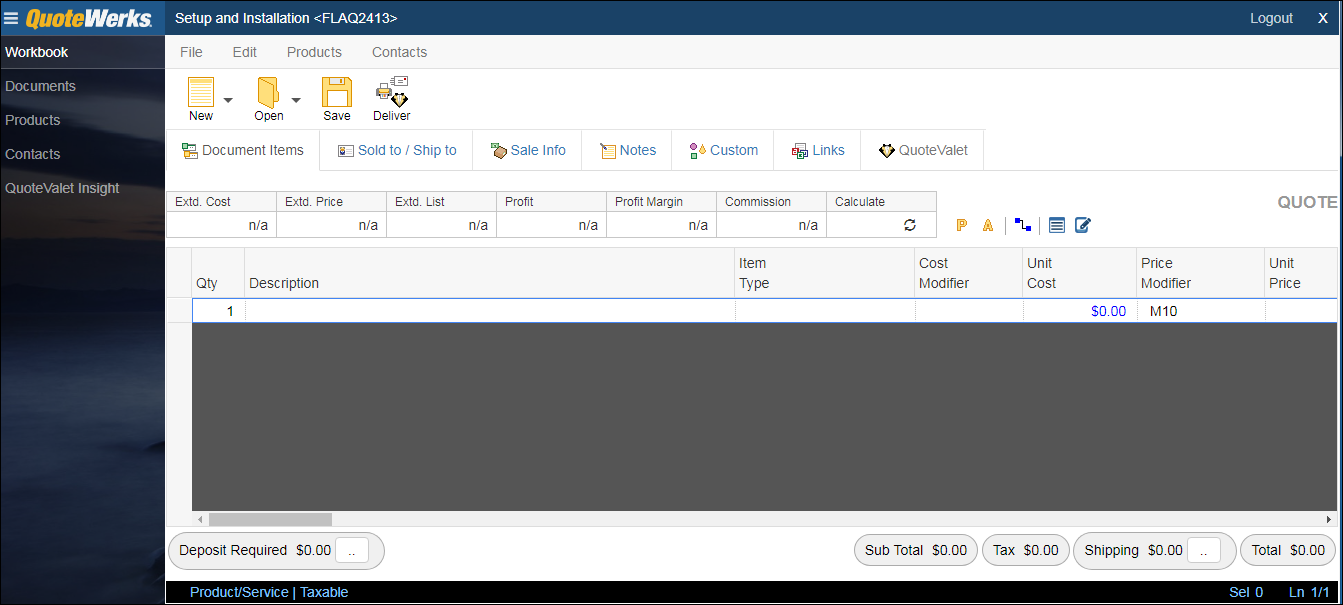This screenshot has width=1343, height=605.
Task: Click the Open folder icon
Action: [x=268, y=93]
